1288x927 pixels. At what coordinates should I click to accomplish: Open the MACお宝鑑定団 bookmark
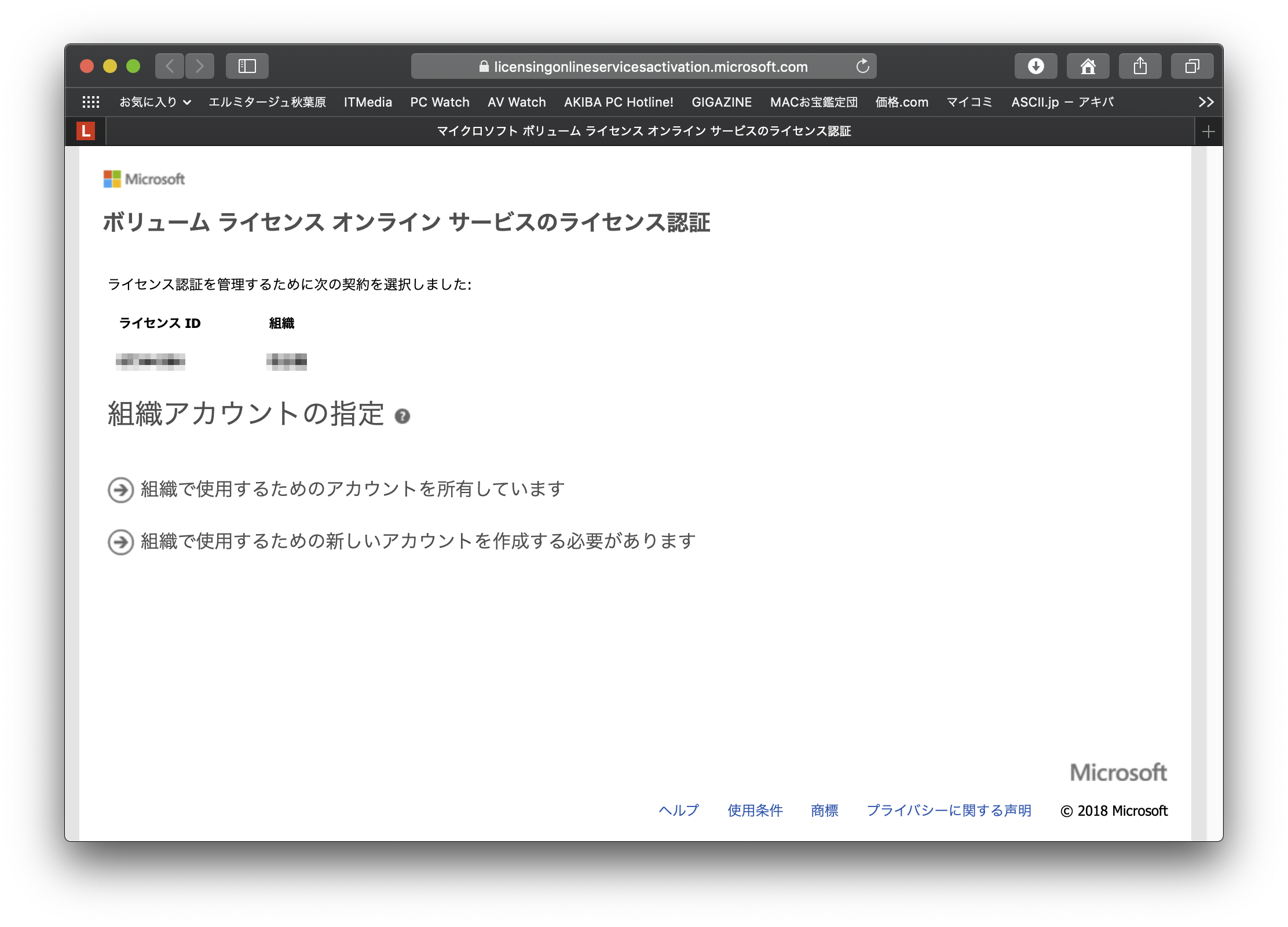click(814, 102)
